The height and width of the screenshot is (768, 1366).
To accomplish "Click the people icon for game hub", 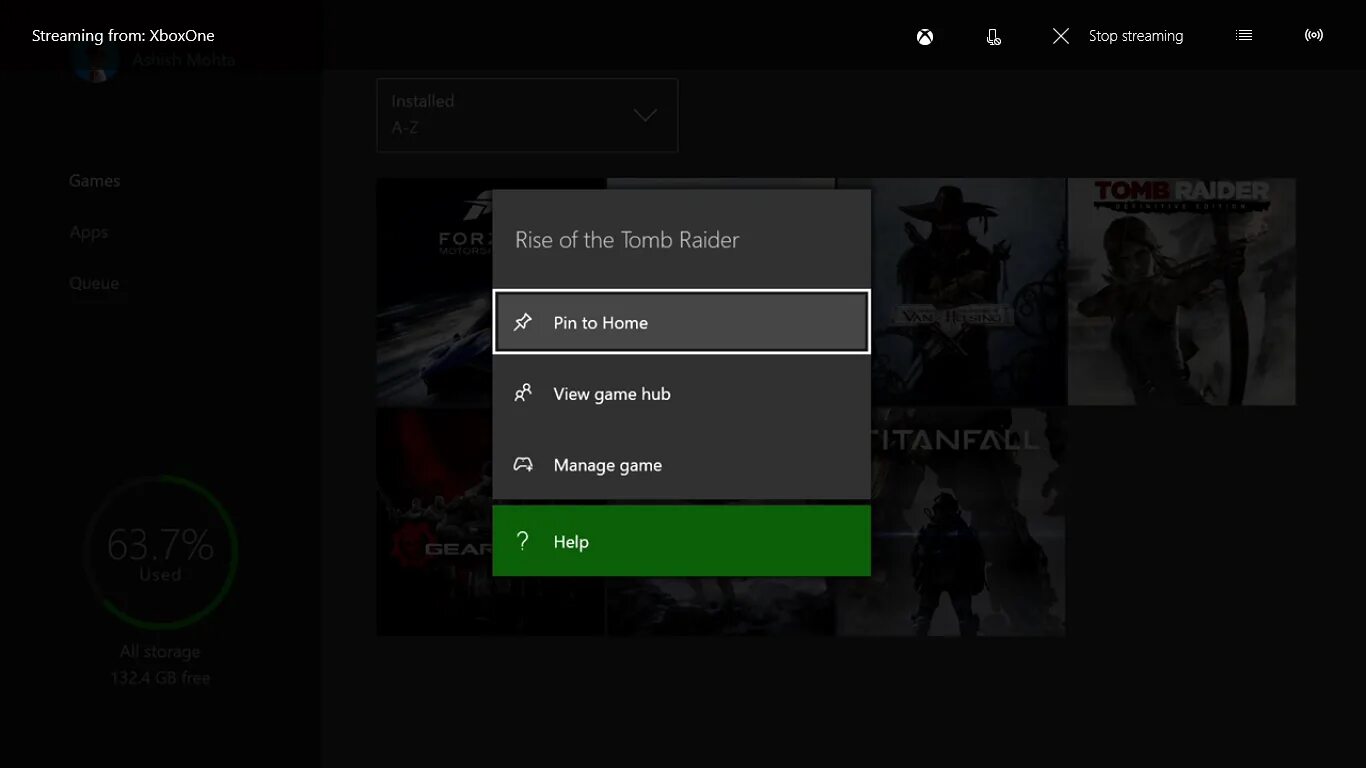I will (523, 393).
